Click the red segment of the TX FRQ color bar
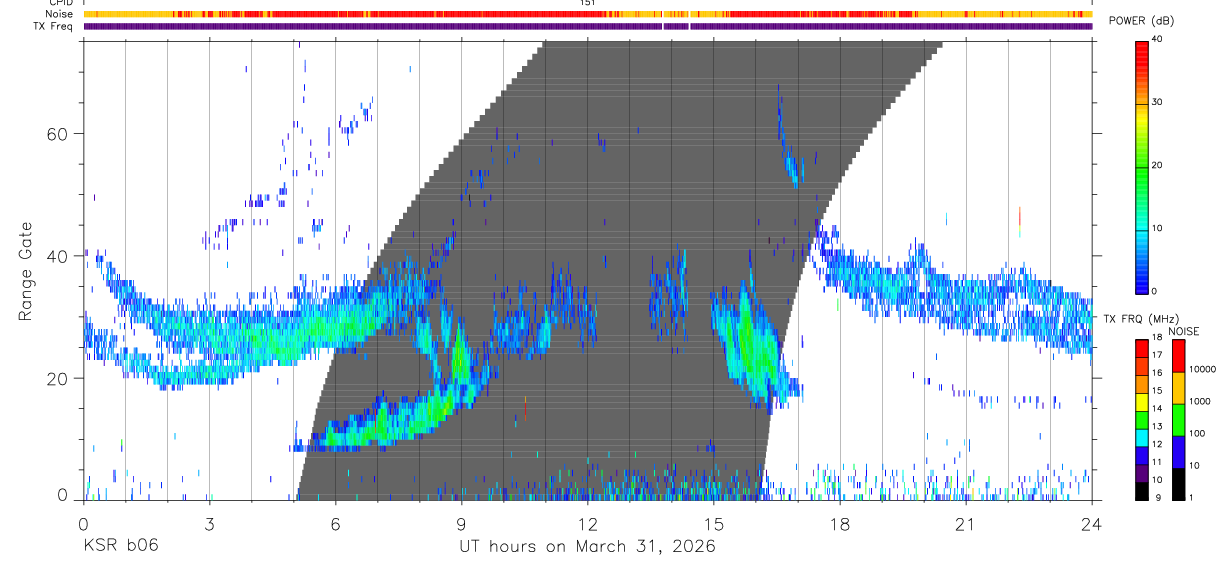The height and width of the screenshot is (567, 1228). pos(1142,349)
